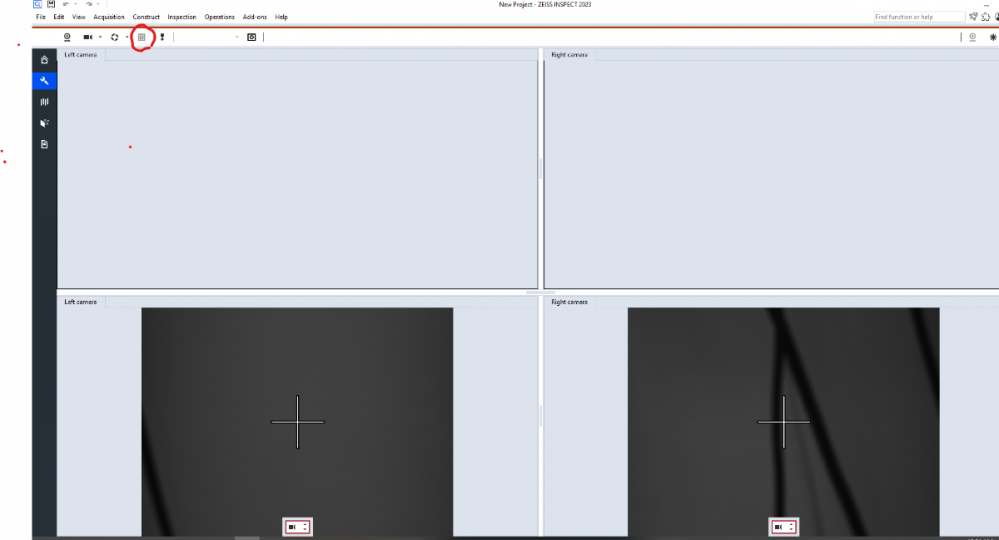
Task: Open the Acquisition menu
Action: click(x=109, y=17)
